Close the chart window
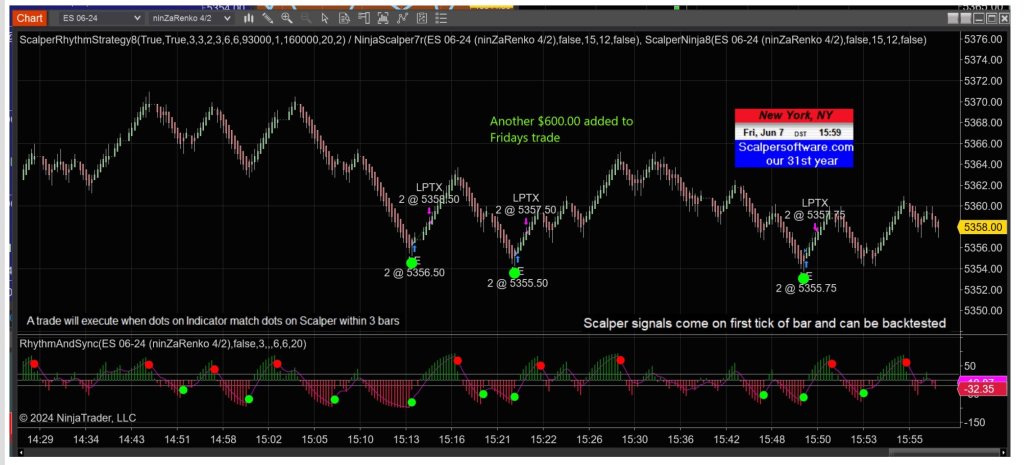This screenshot has height=465, width=1024. click(x=1004, y=18)
